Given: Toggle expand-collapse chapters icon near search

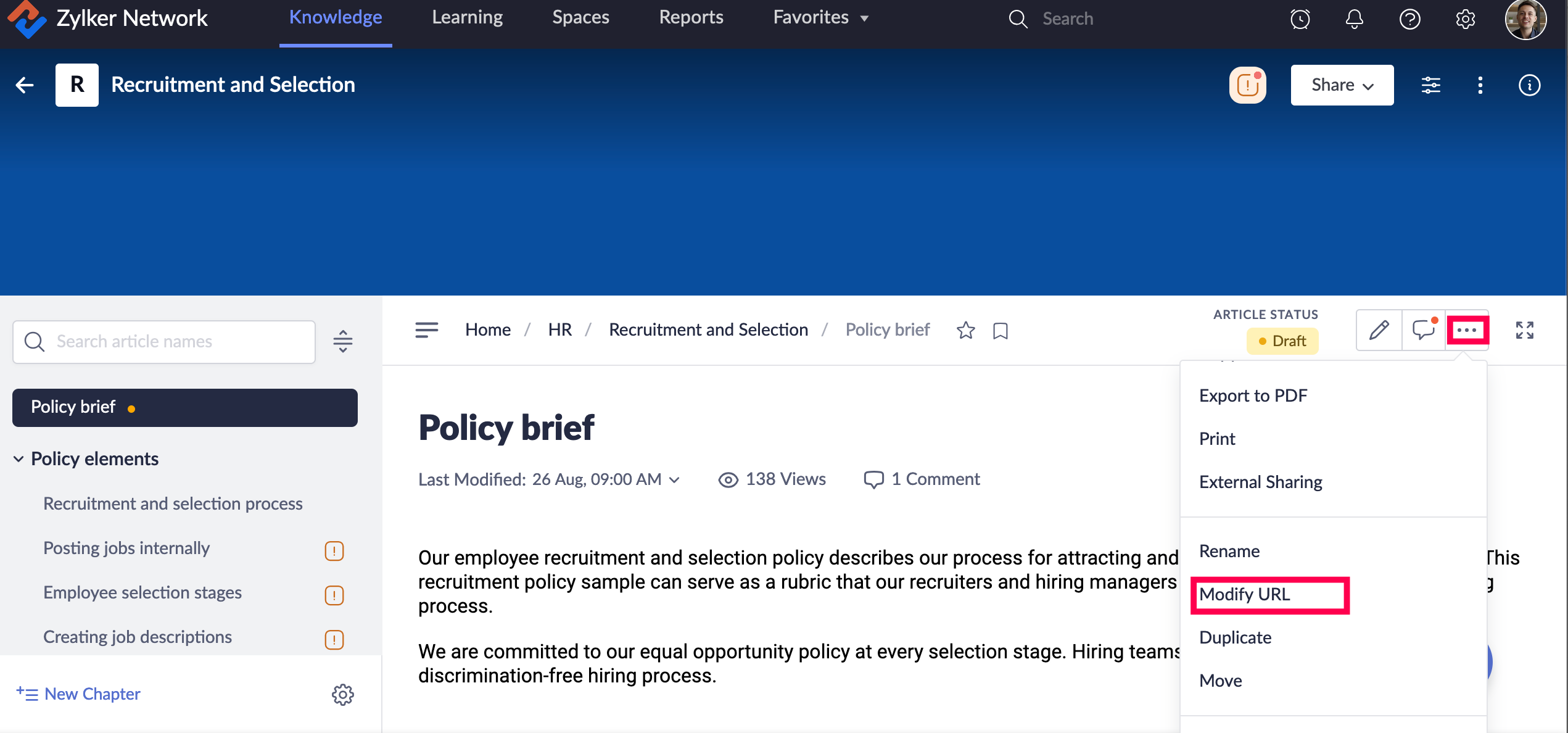Looking at the screenshot, I should (x=342, y=341).
